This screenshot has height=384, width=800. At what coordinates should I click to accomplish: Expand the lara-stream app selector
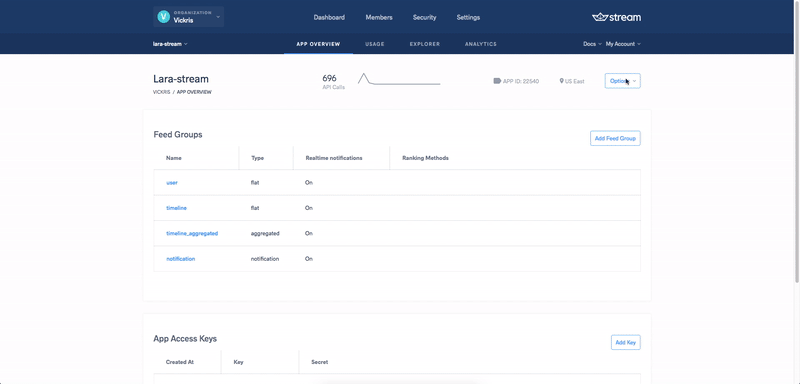pos(170,44)
